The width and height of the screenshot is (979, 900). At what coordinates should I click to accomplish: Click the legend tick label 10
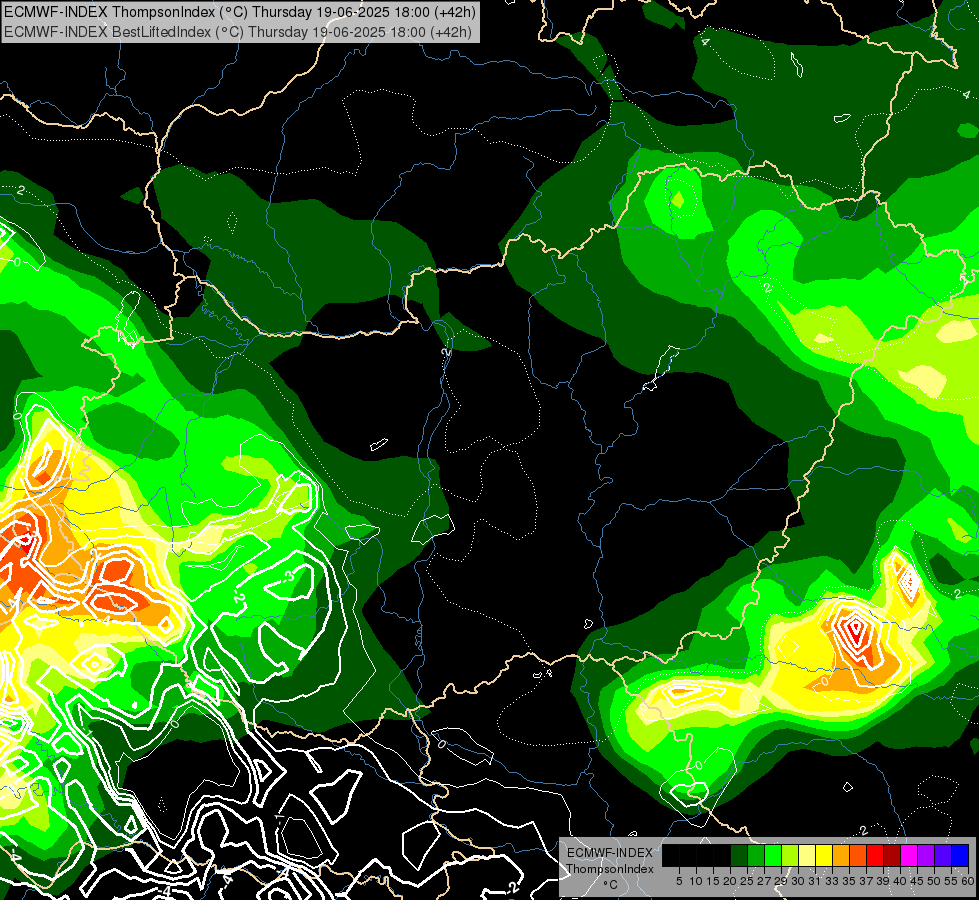coord(696,881)
